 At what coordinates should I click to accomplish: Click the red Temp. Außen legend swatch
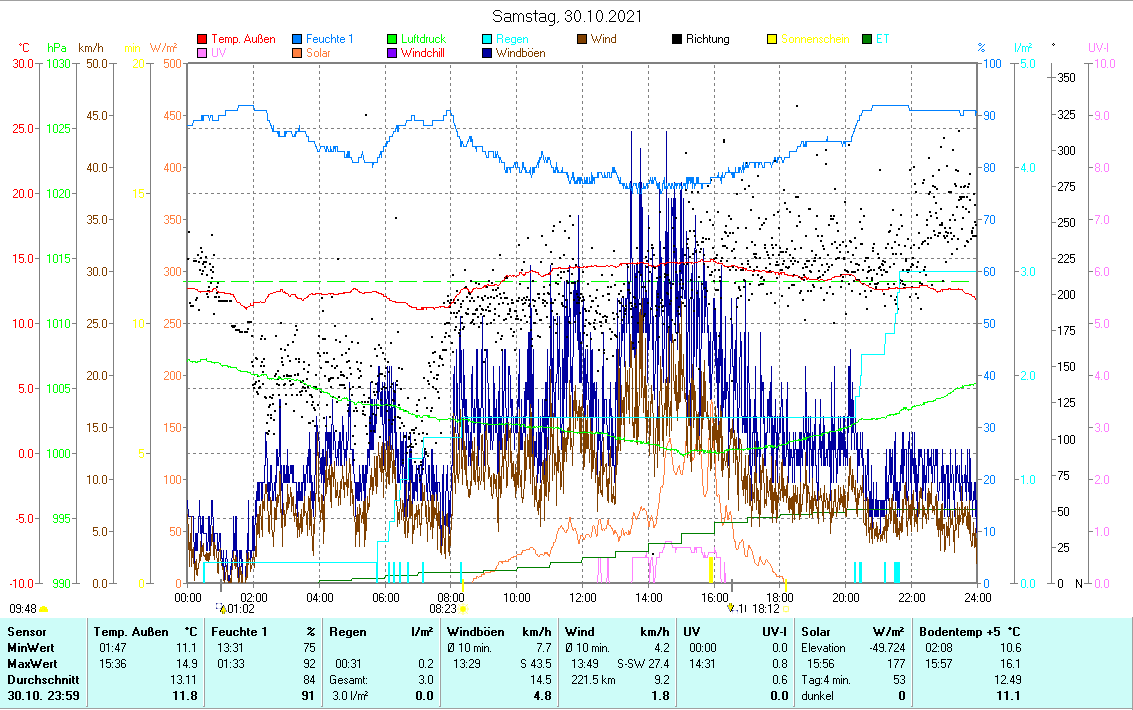[202, 40]
